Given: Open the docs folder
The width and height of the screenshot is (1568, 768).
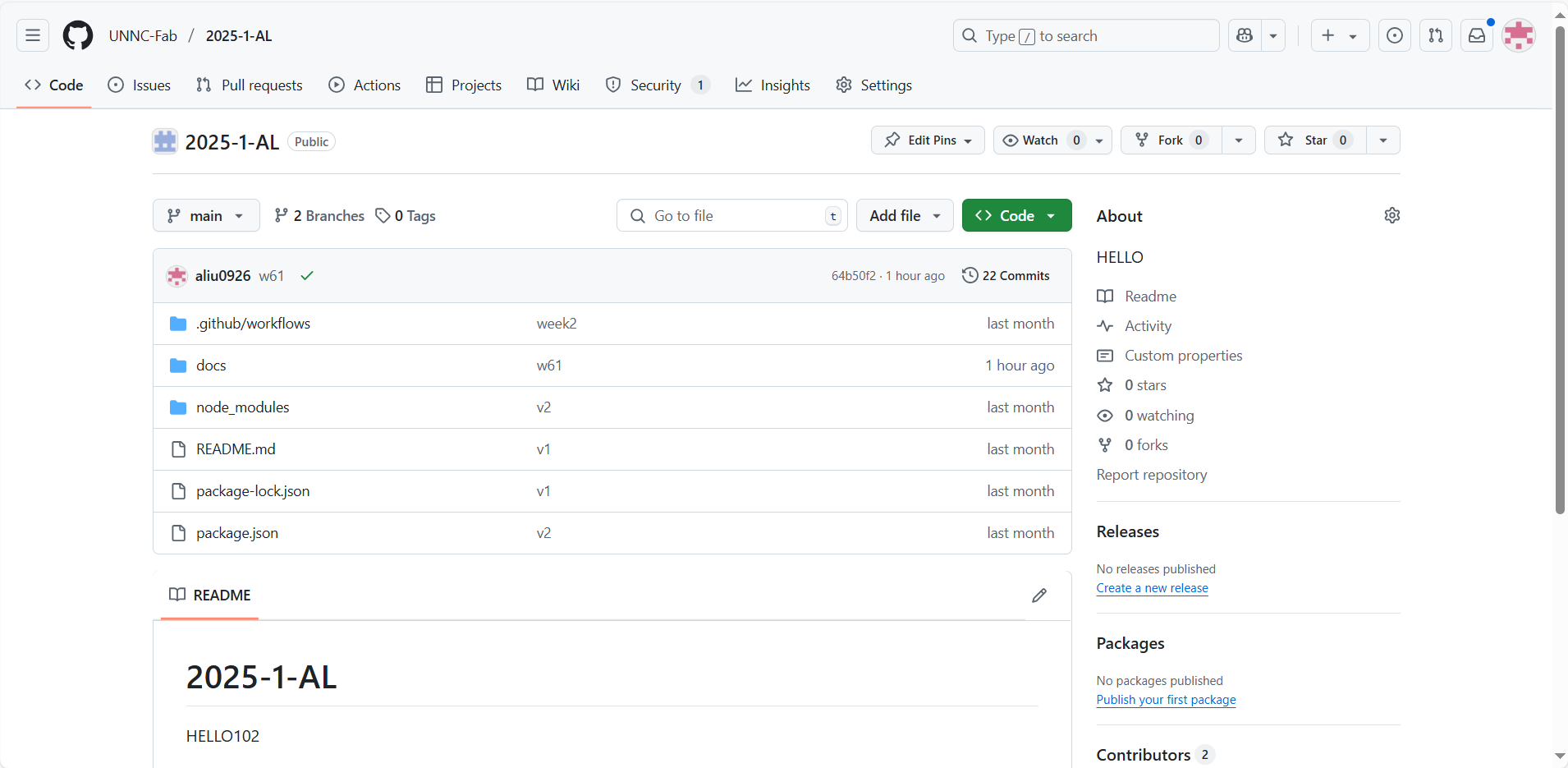Looking at the screenshot, I should [x=211, y=366].
